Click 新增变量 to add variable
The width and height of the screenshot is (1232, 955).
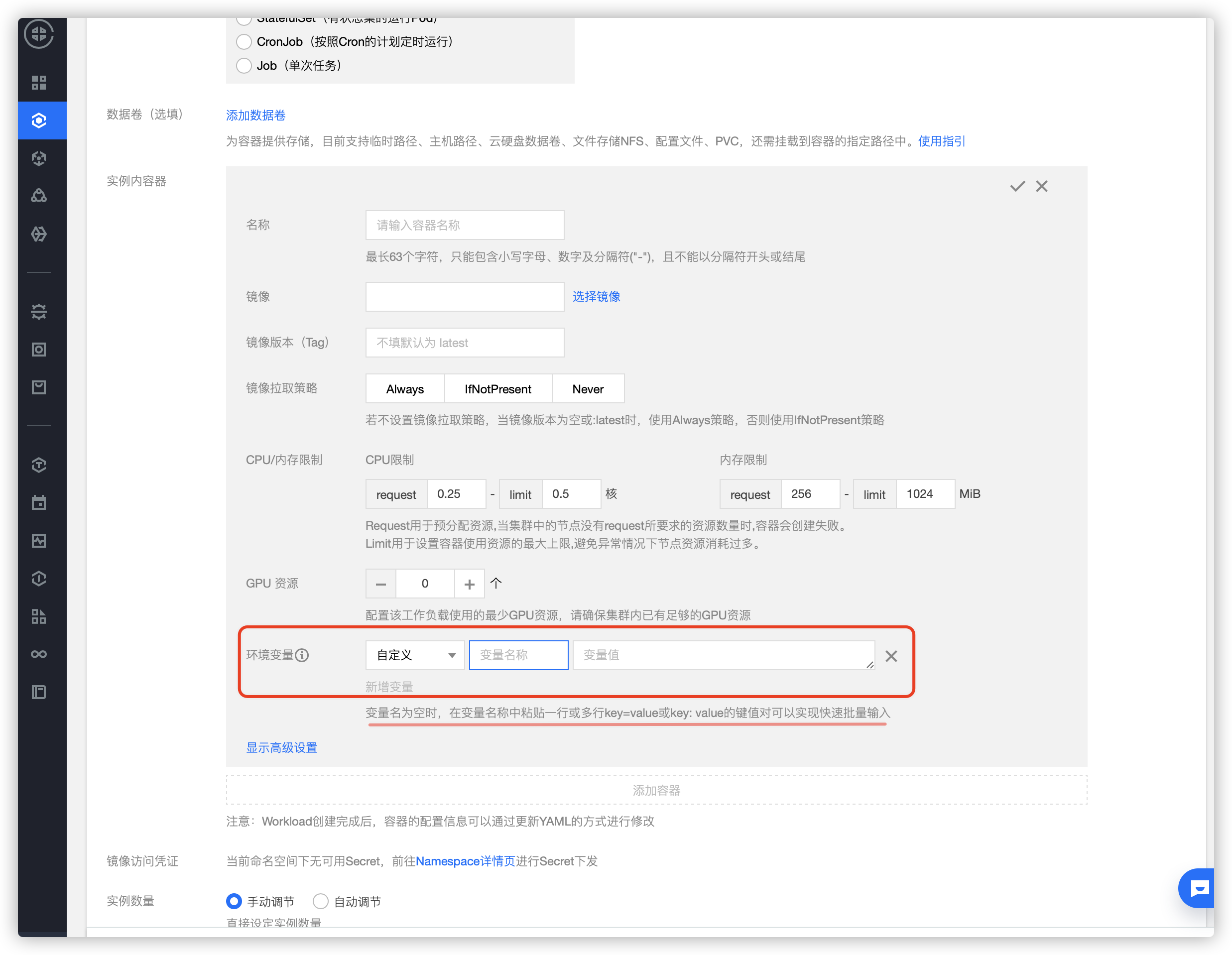pos(389,687)
